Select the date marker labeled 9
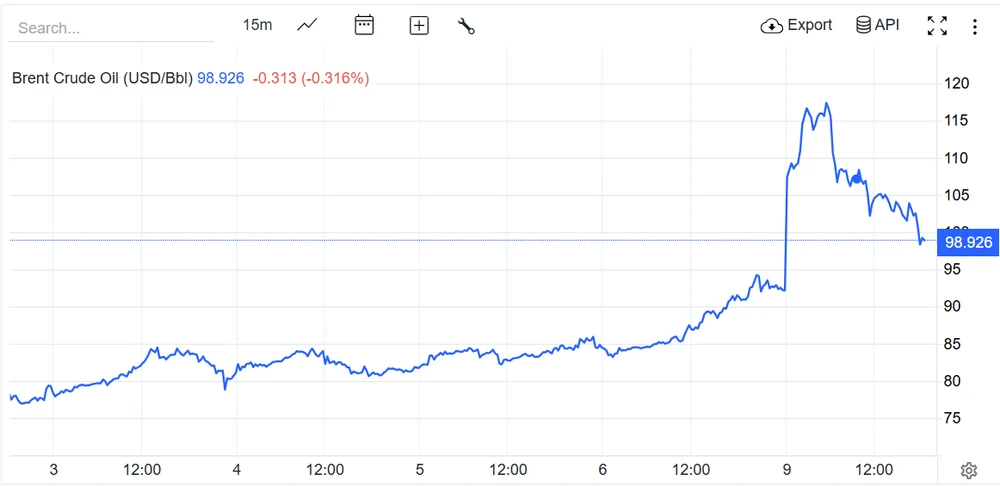 (786, 469)
